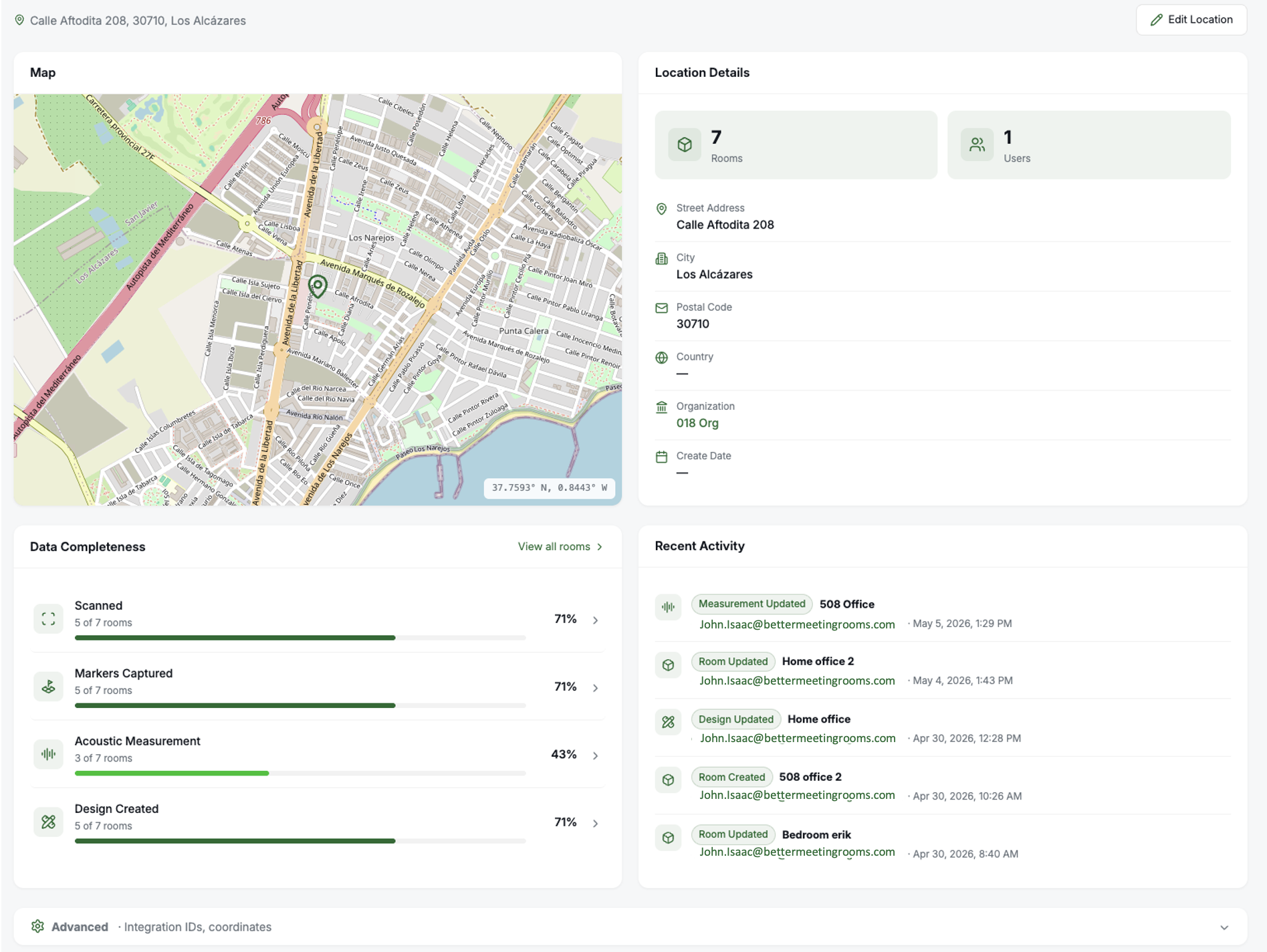This screenshot has width=1267, height=952.
Task: Click the Users people icon
Action: [x=977, y=144]
